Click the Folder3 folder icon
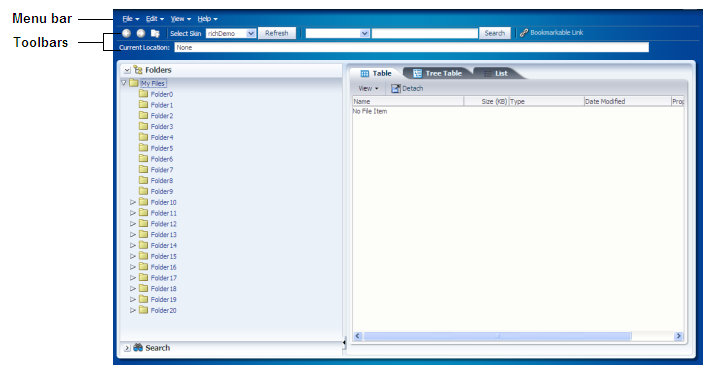 [x=143, y=126]
